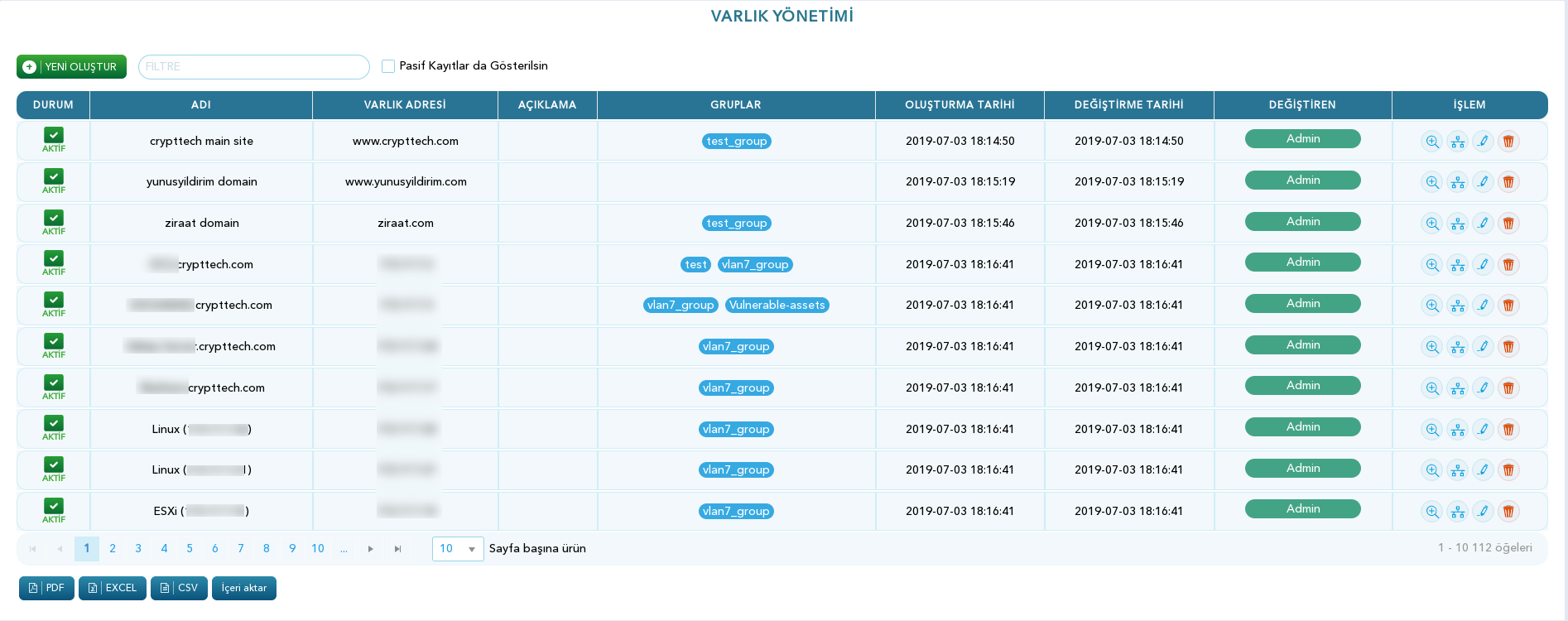Export the table as EXCEL
This screenshot has width=1568, height=621.
click(113, 588)
